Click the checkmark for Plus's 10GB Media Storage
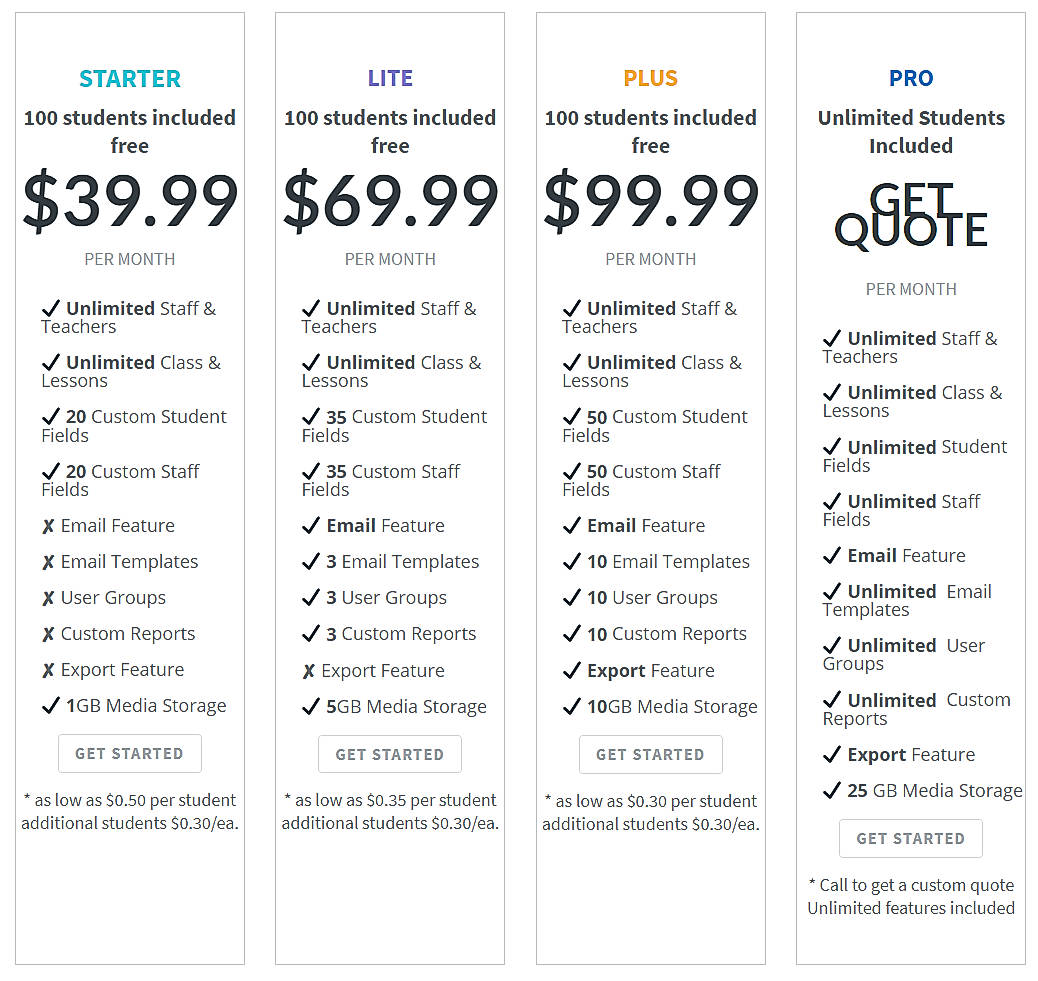 click(572, 706)
